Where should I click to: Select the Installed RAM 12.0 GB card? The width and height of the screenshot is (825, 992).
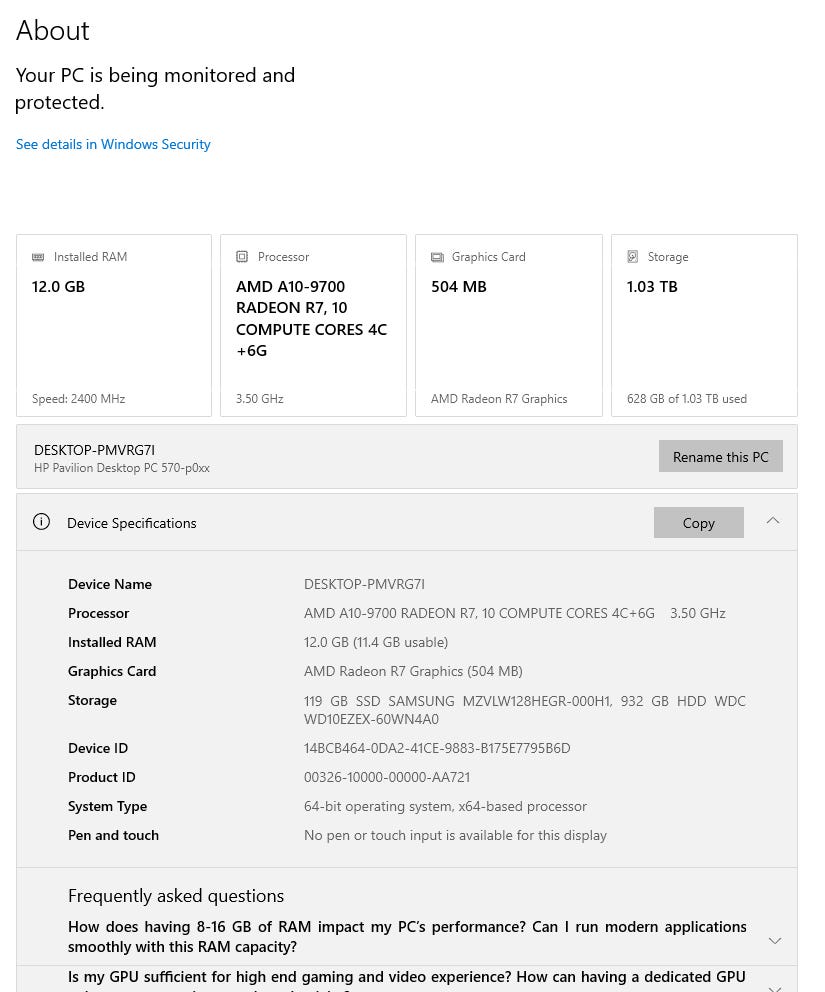pos(114,325)
